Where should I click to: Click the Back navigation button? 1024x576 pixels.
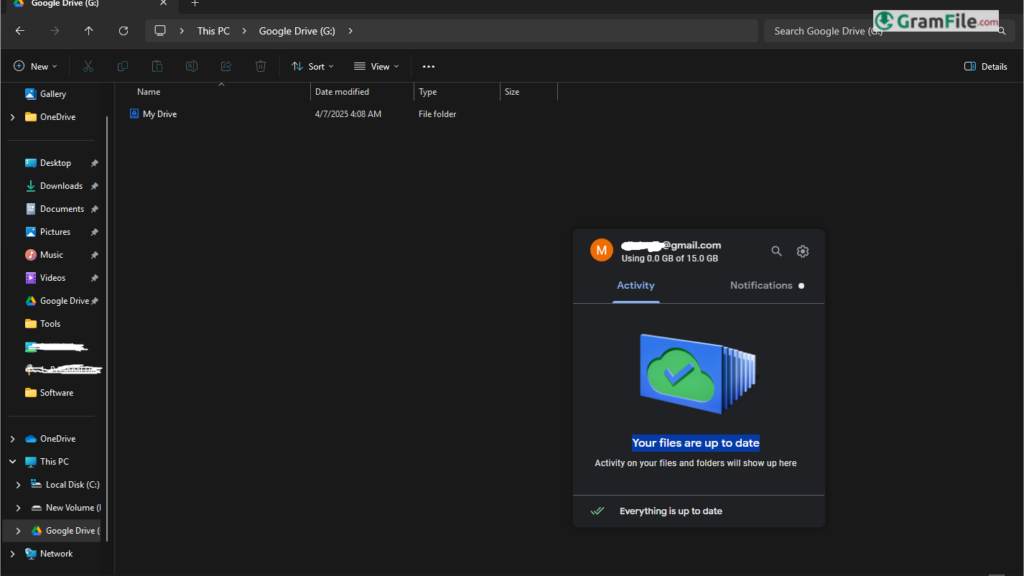pos(20,31)
